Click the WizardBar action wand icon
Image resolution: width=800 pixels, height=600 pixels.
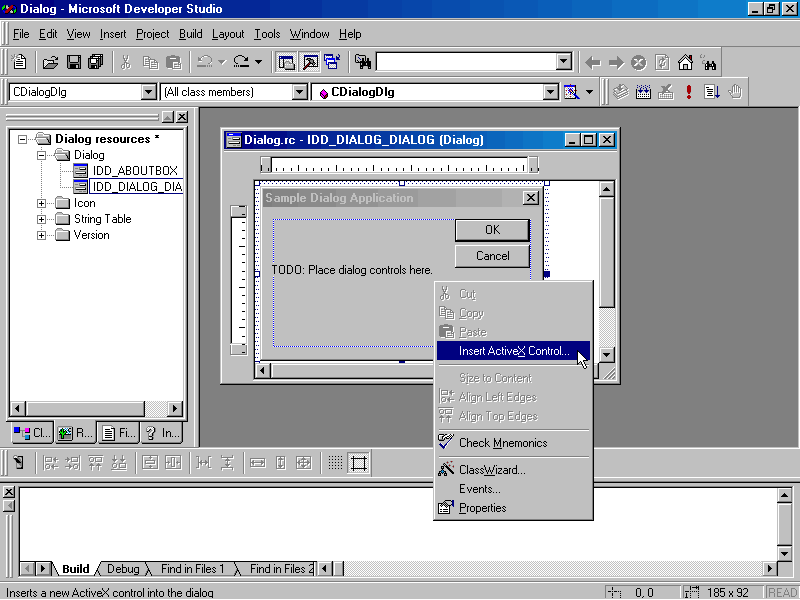click(x=571, y=92)
